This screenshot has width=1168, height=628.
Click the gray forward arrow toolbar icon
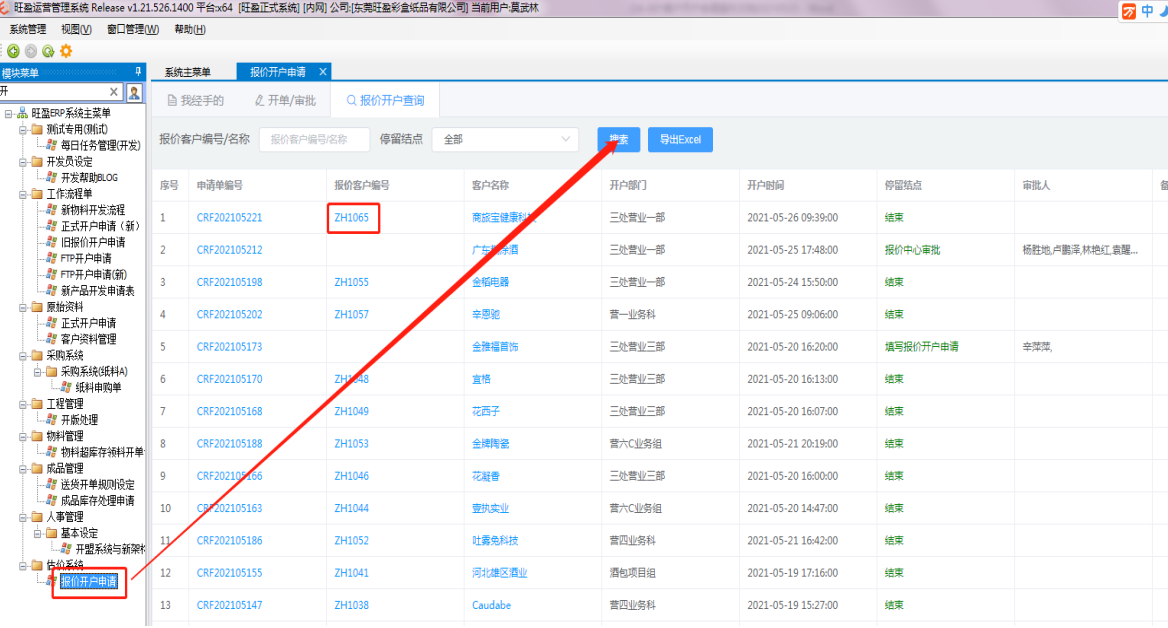[31, 51]
